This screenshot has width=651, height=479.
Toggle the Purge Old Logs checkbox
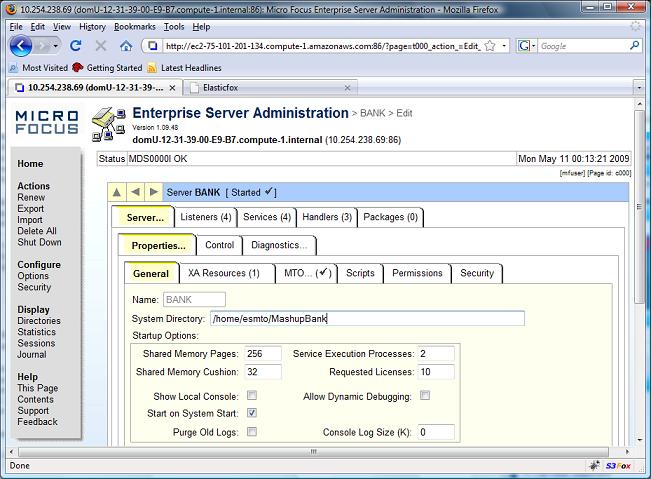(252, 432)
